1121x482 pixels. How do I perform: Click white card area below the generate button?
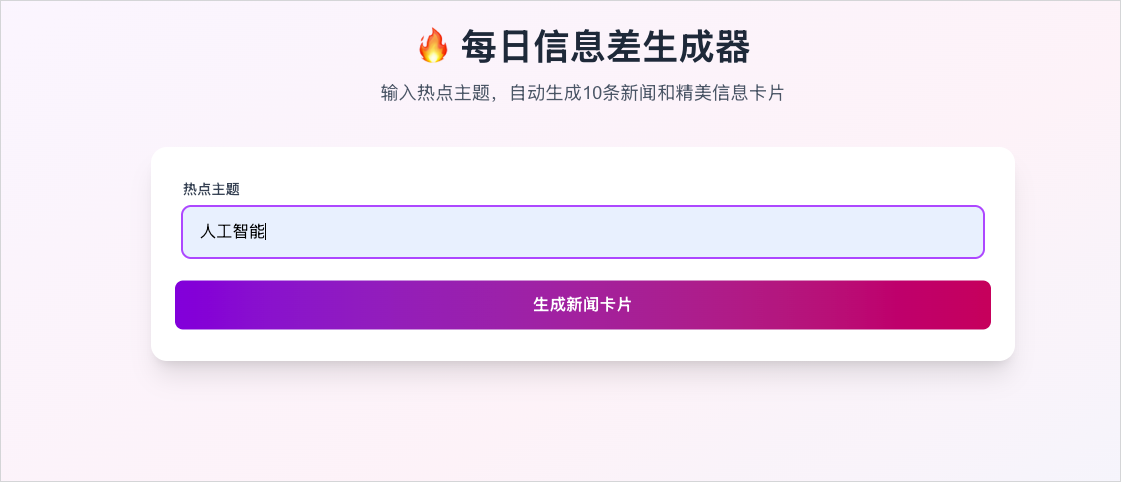tap(583, 345)
